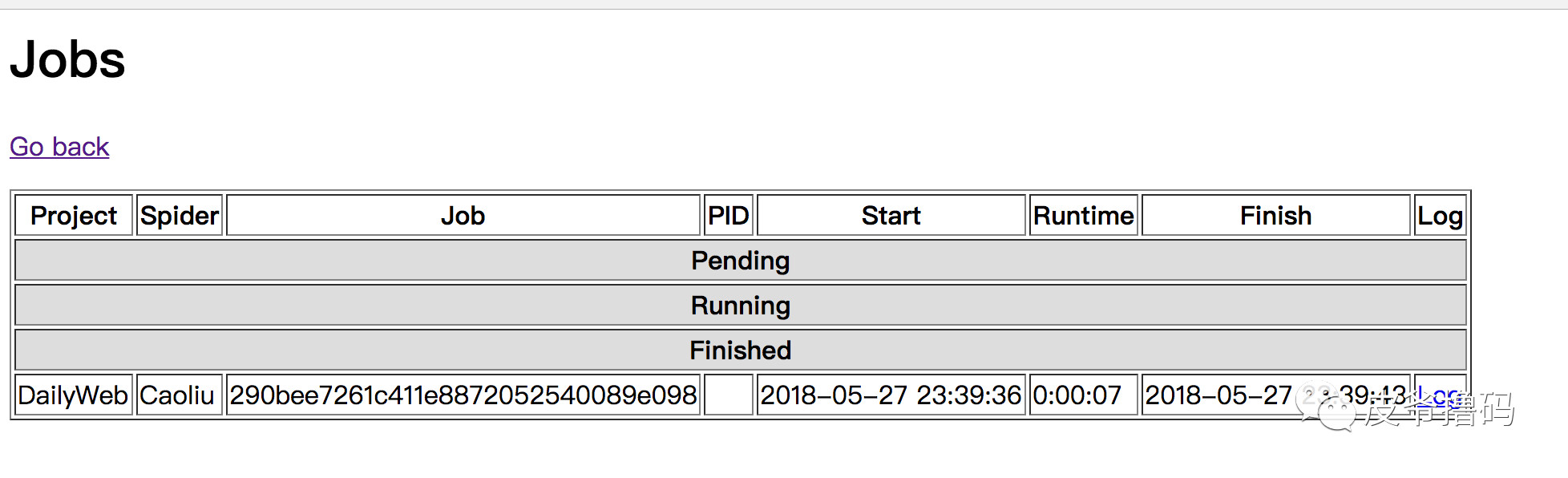Select the Spider column header

(180, 215)
